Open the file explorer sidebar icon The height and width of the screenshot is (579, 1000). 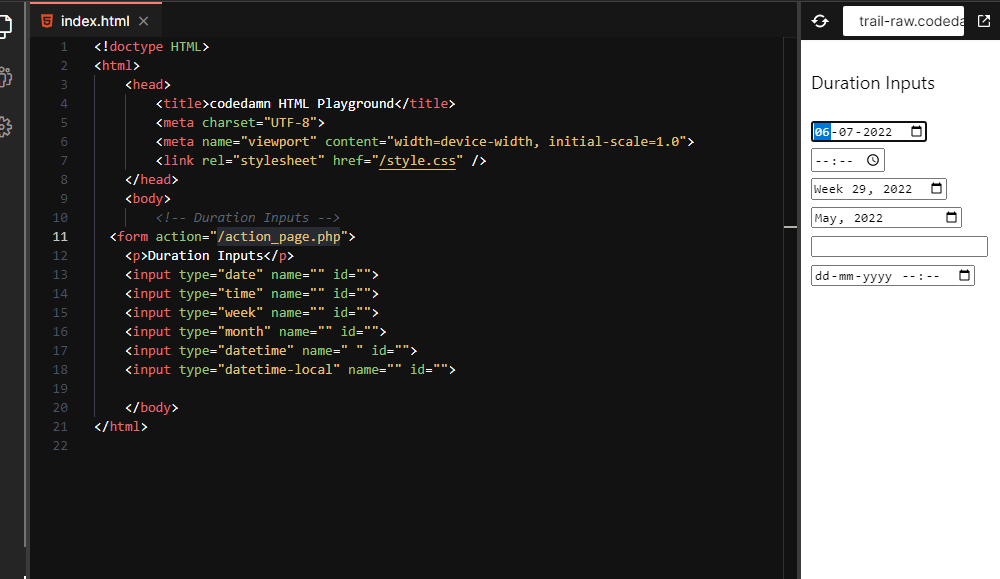tap(5, 27)
